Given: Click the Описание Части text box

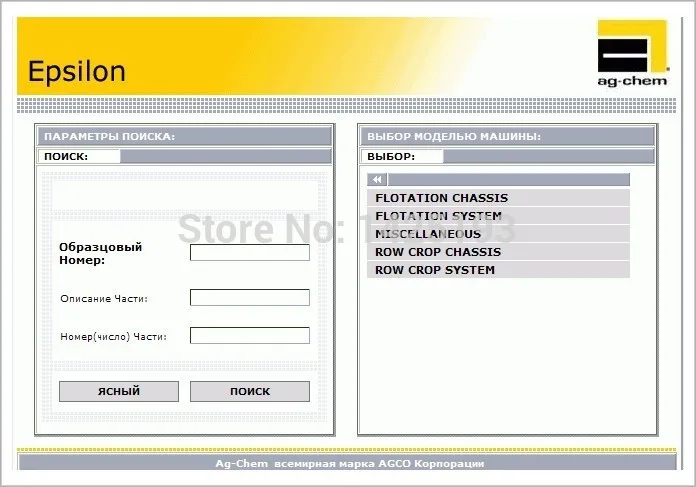Looking at the screenshot, I should click(x=250, y=297).
